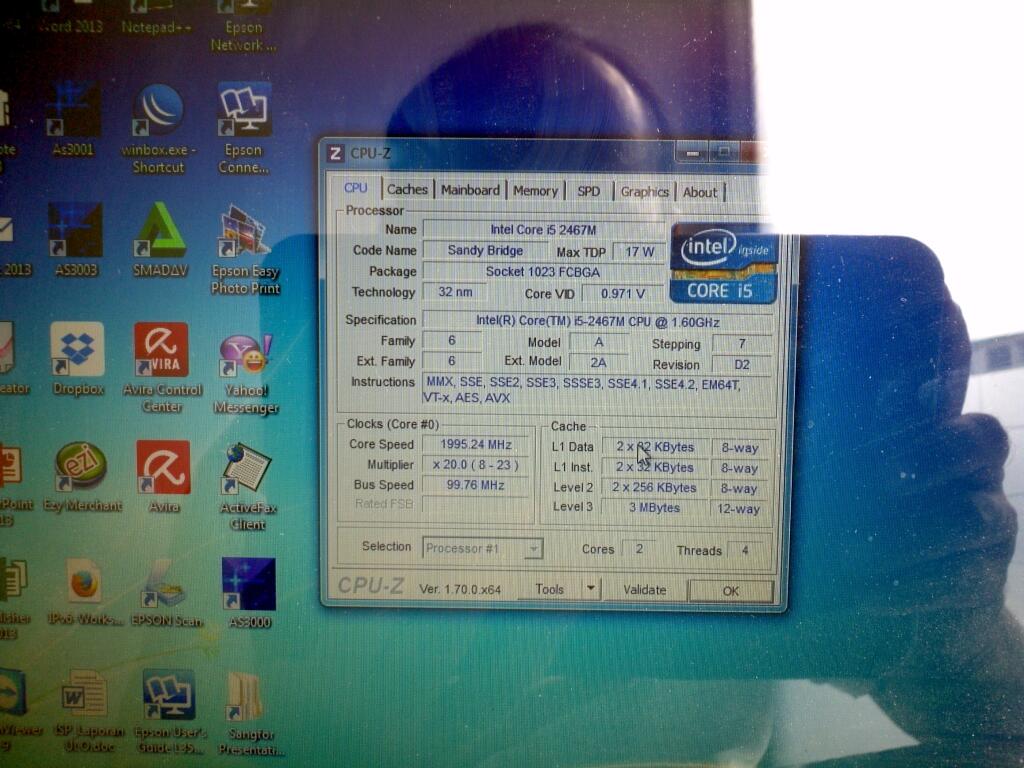Screen dimensions: 1024x768
Task: Click the 'D2' revision value
Action: click(742, 364)
